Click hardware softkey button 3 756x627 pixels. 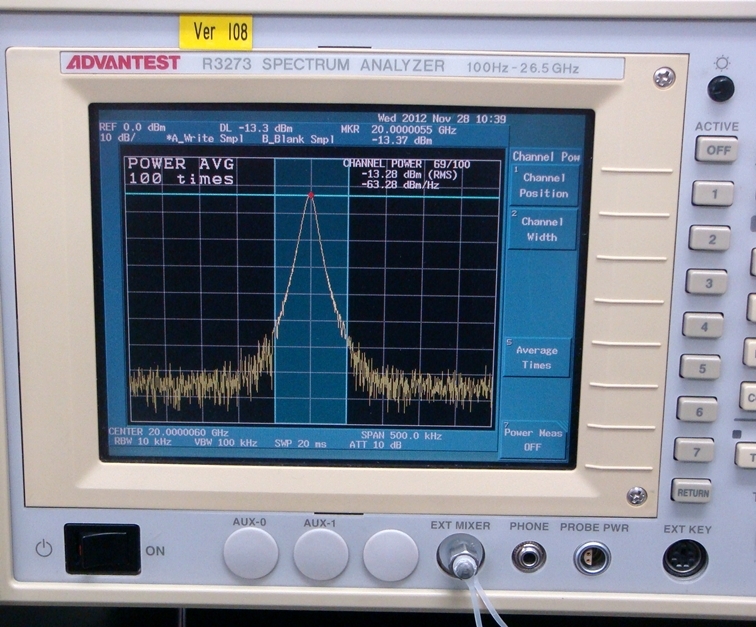point(707,283)
